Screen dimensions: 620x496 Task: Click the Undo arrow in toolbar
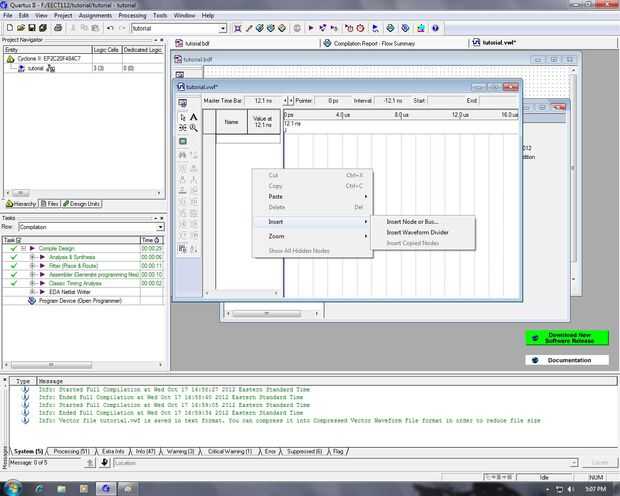(x=109, y=28)
